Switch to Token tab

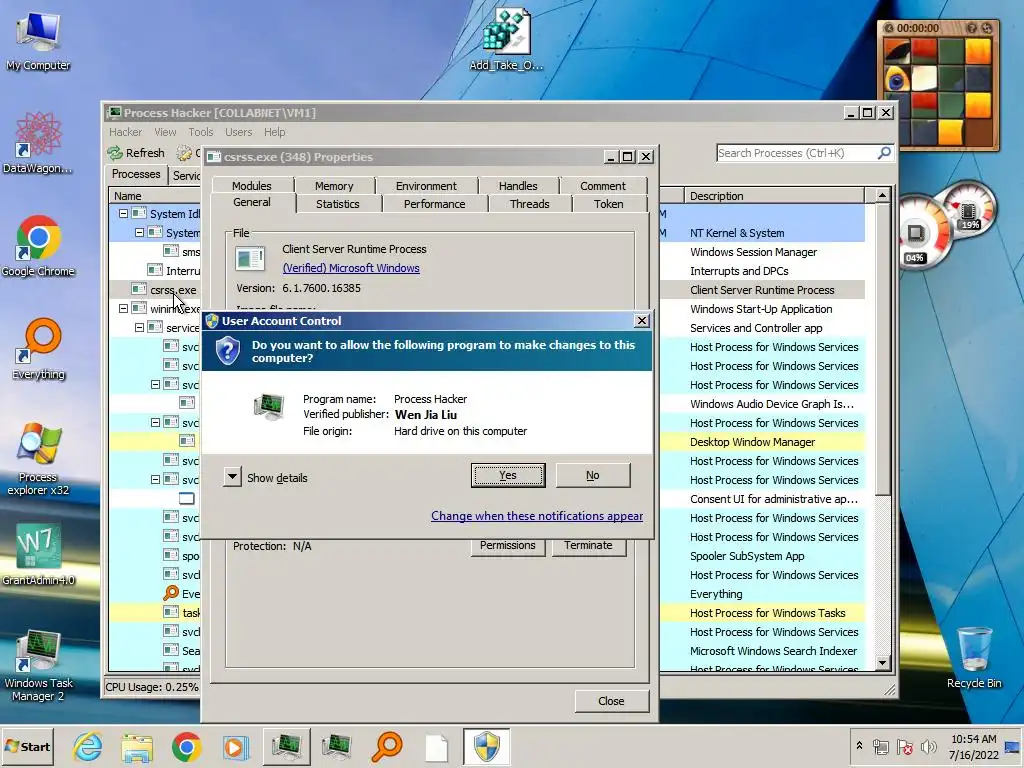pyautogui.click(x=608, y=204)
